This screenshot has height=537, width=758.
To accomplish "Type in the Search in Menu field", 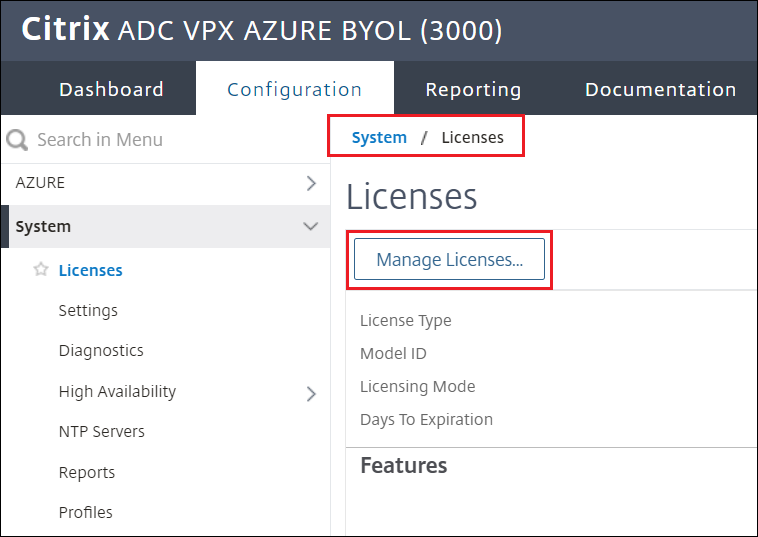I will 170,140.
